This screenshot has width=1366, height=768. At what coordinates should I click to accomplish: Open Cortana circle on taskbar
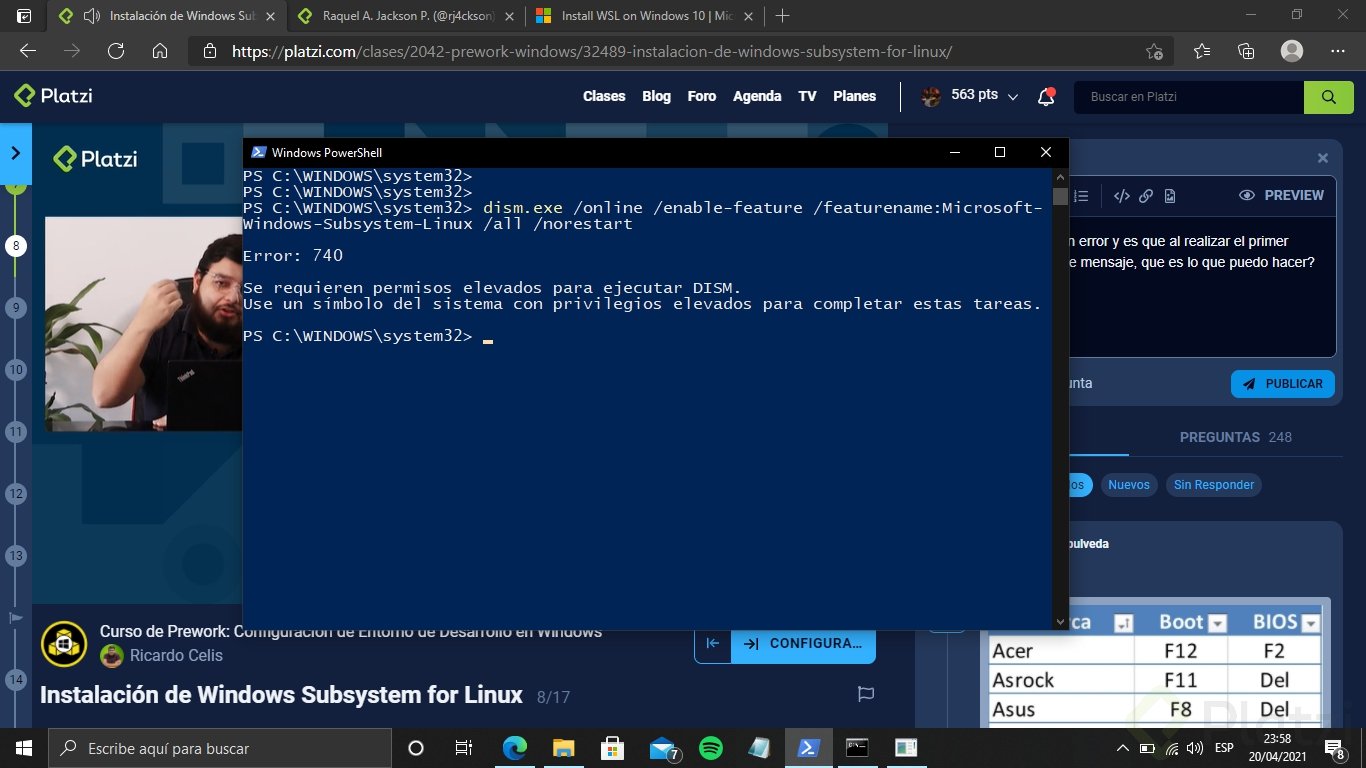point(416,748)
